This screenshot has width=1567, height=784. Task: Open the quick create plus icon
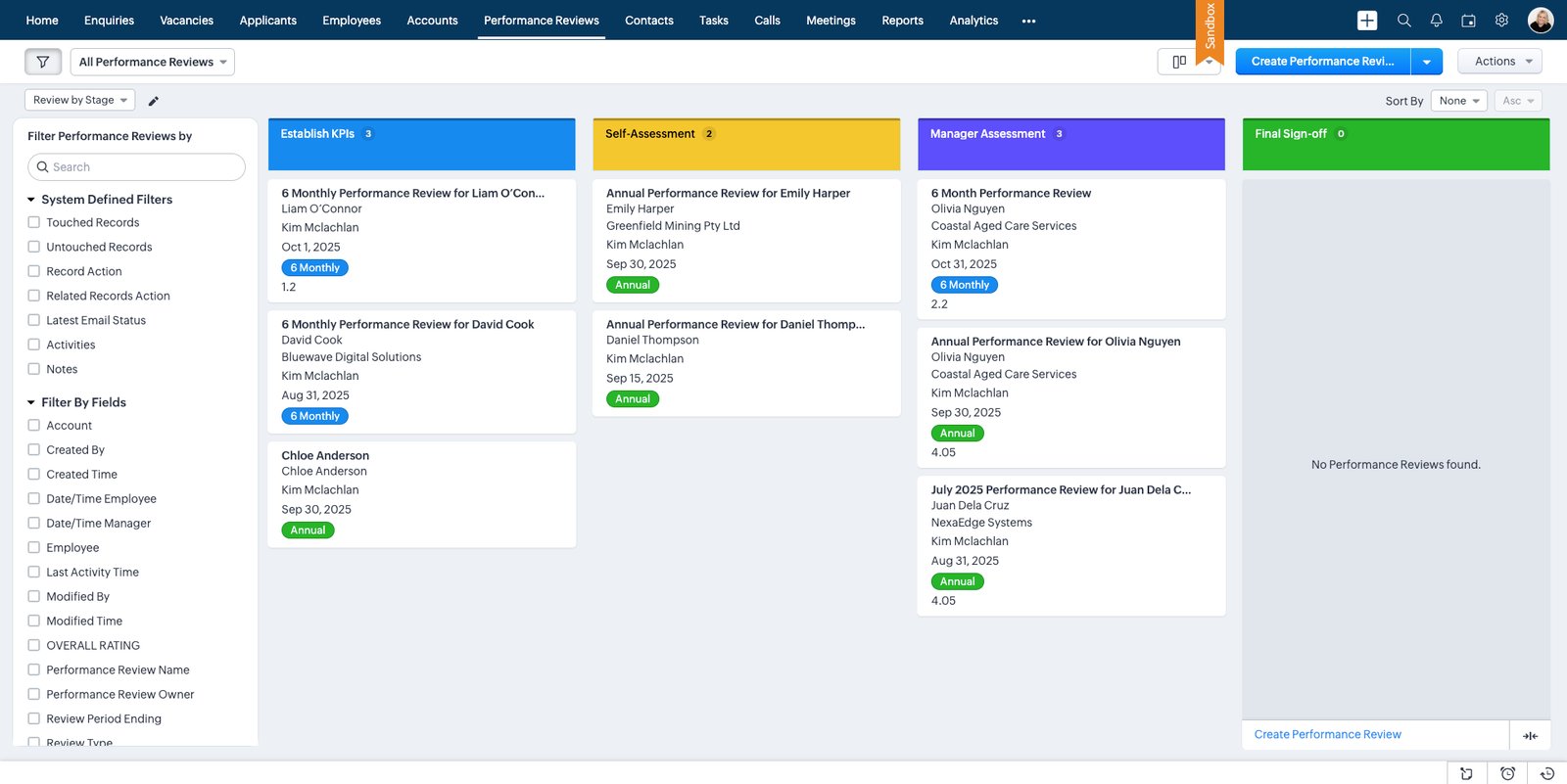point(1367,21)
